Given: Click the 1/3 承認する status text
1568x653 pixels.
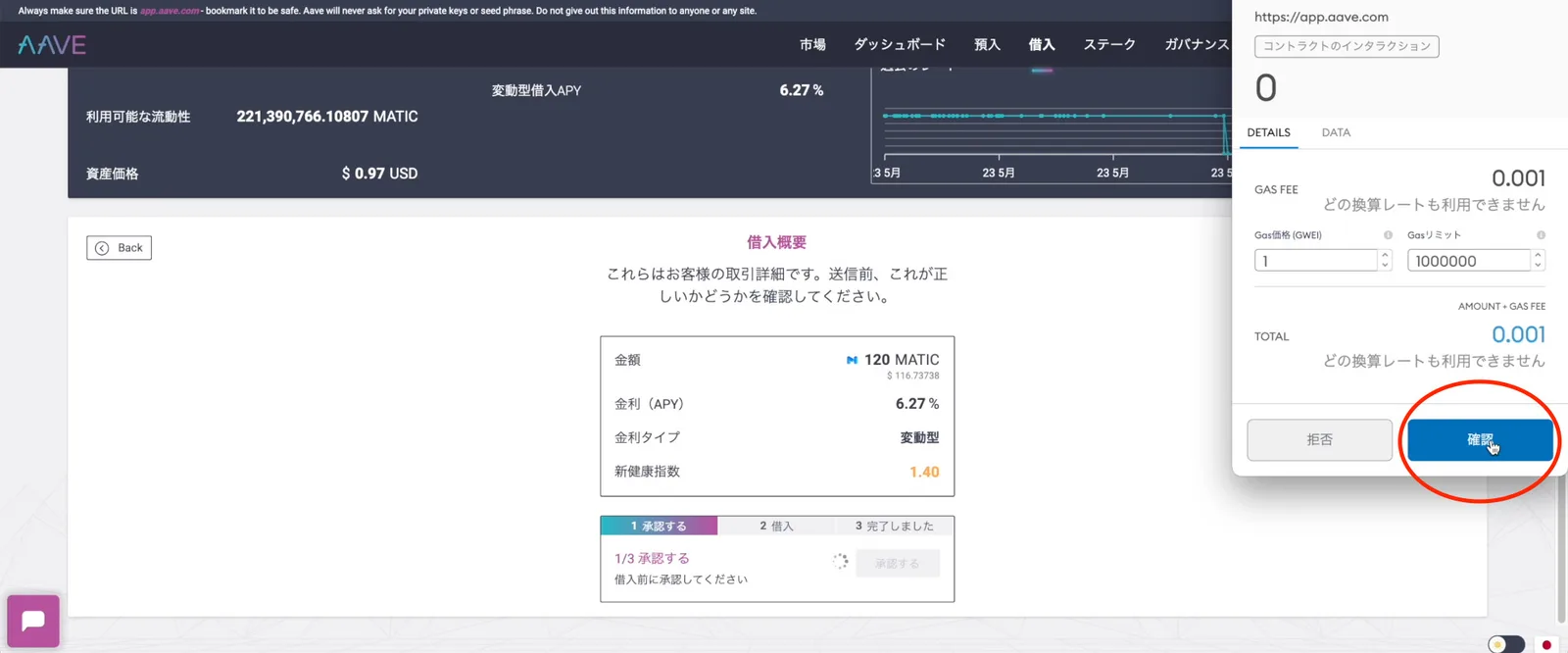Looking at the screenshot, I should point(652,558).
